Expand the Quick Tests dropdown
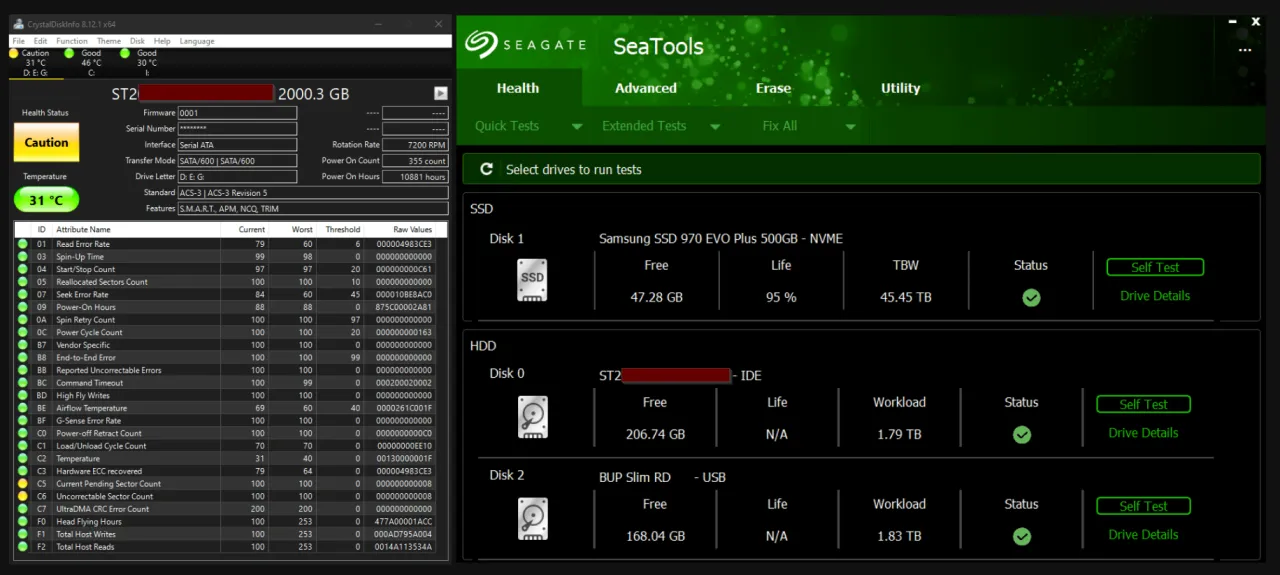Image resolution: width=1280 pixels, height=575 pixels. click(x=577, y=127)
